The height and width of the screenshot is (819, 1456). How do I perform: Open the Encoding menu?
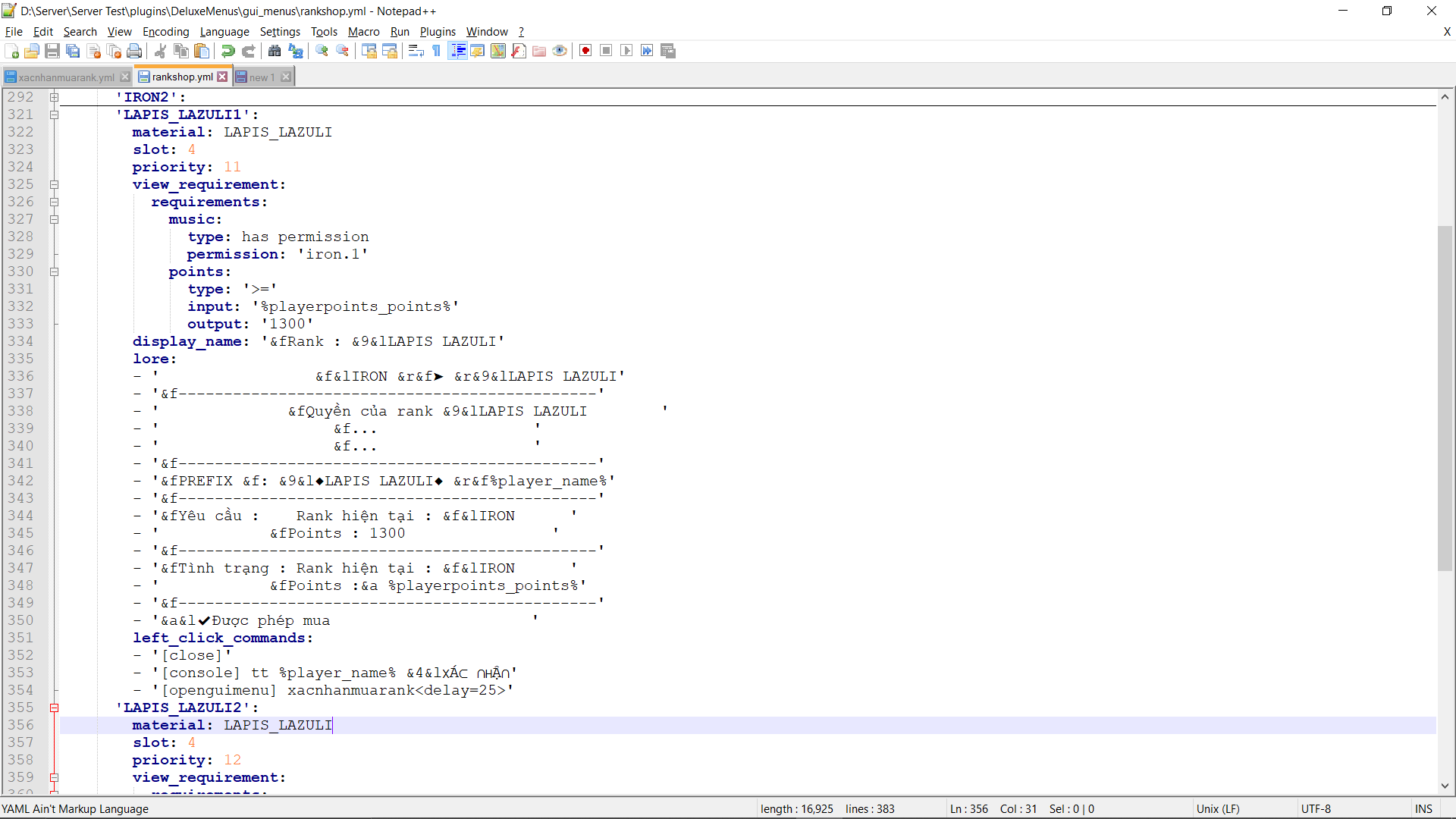pos(165,31)
